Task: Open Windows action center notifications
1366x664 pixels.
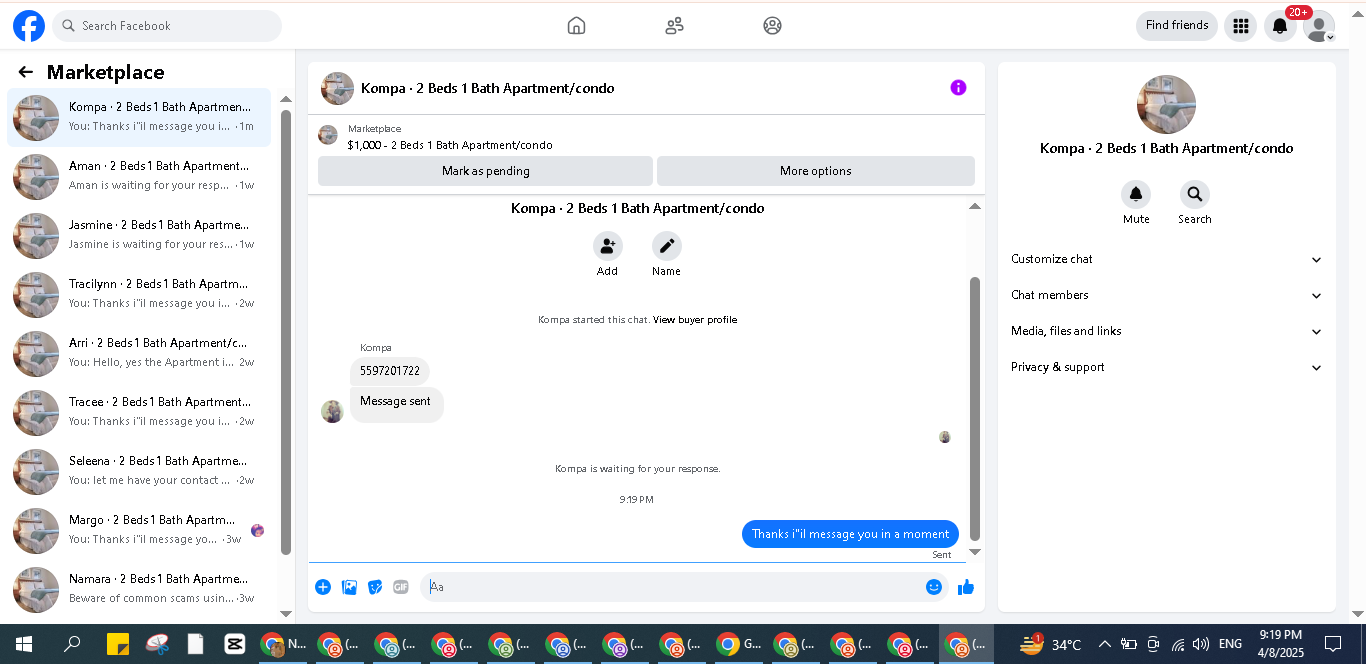Action: [x=1333, y=644]
